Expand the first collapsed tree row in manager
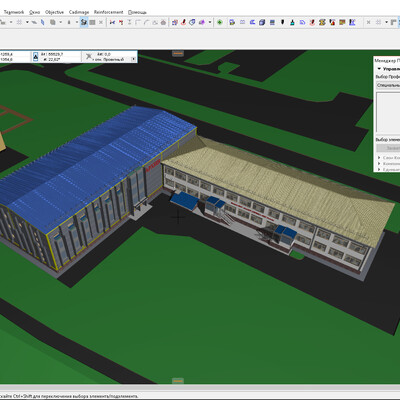 pos(379,157)
